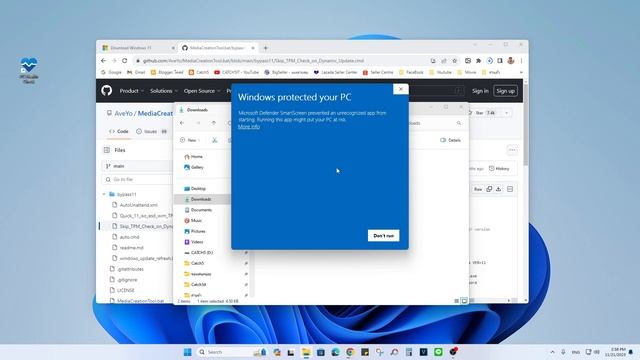Open File Explorer from taskbar
Viewport: 640px width, 360px height.
coord(306,352)
